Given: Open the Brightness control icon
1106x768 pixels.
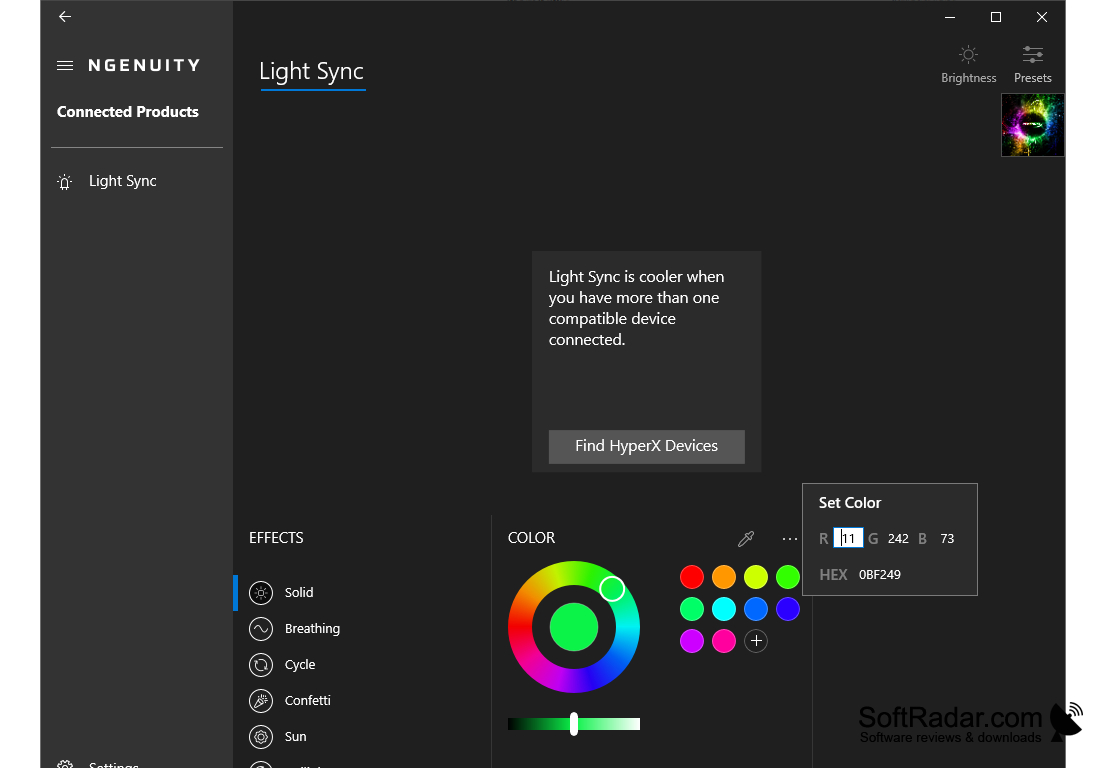Looking at the screenshot, I should coord(967,56).
